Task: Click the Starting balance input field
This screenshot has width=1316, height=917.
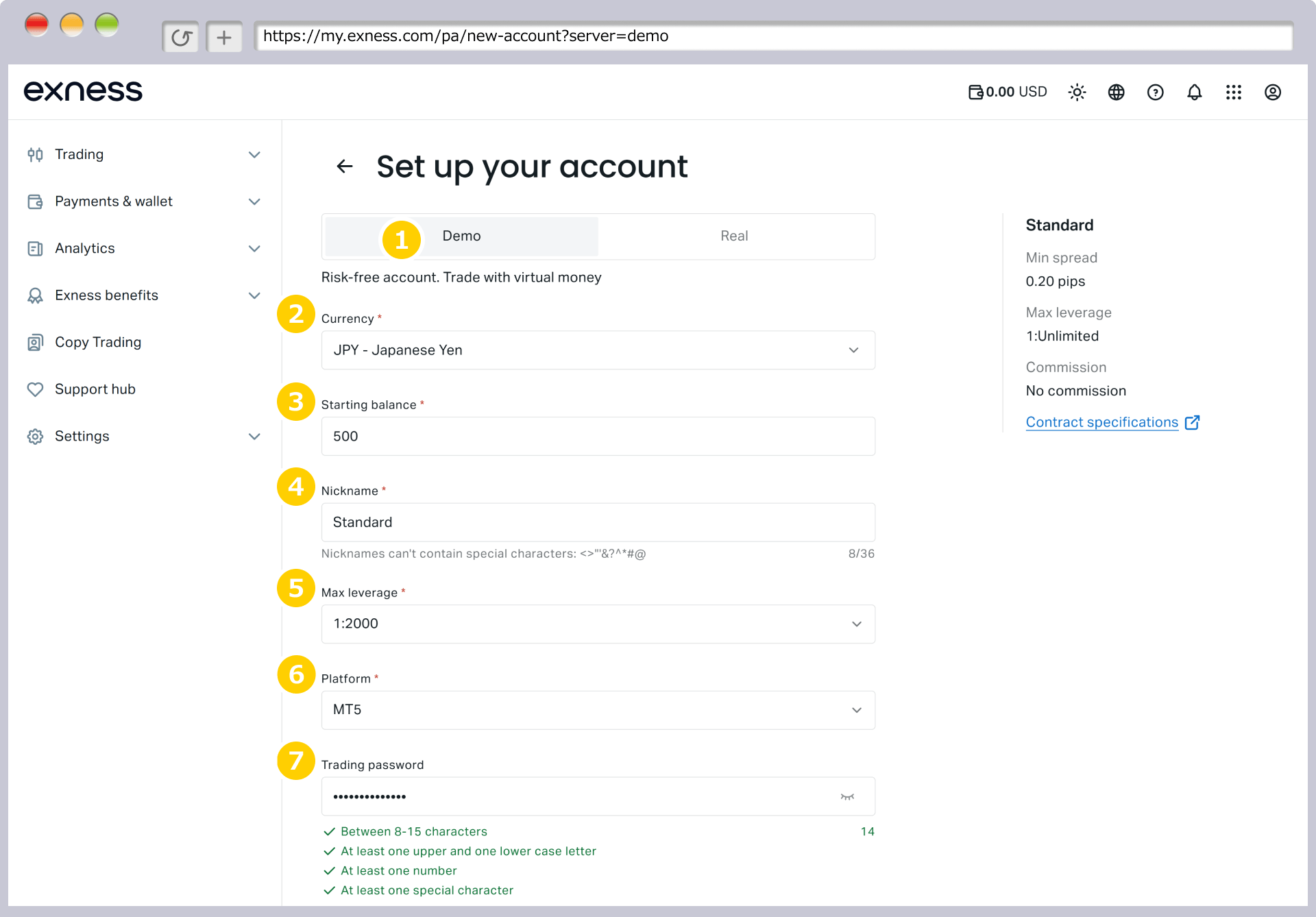Action: pyautogui.click(x=598, y=437)
